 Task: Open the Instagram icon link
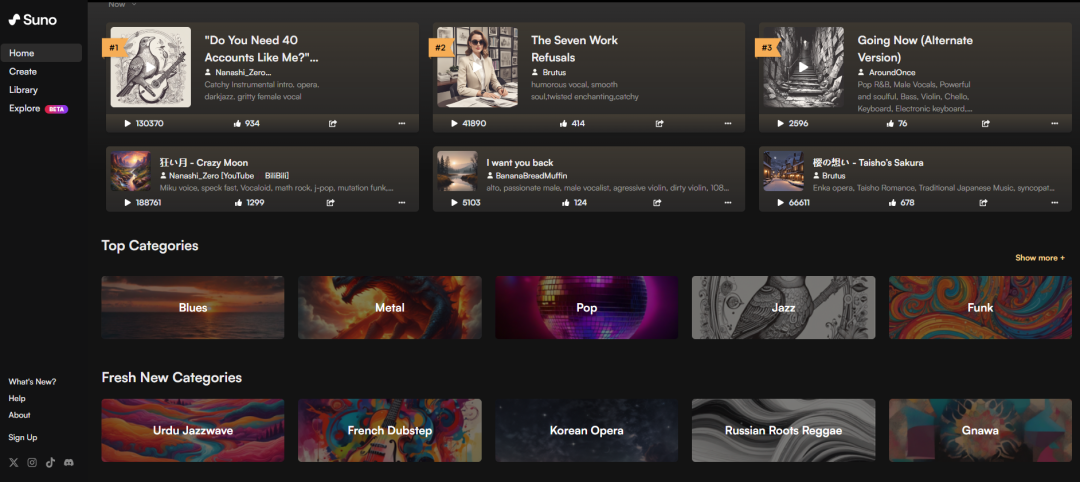[x=32, y=462]
